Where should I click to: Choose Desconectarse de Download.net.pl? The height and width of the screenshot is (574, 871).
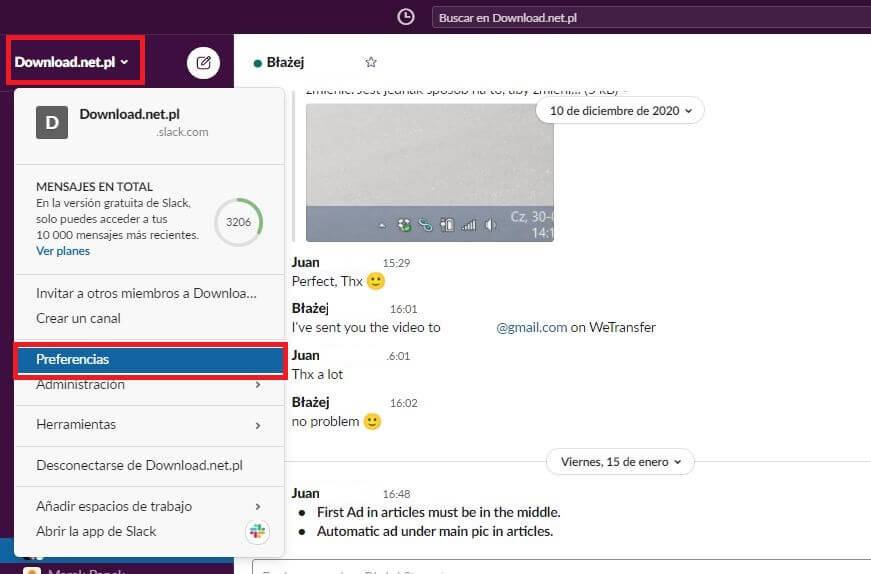click(x=139, y=466)
